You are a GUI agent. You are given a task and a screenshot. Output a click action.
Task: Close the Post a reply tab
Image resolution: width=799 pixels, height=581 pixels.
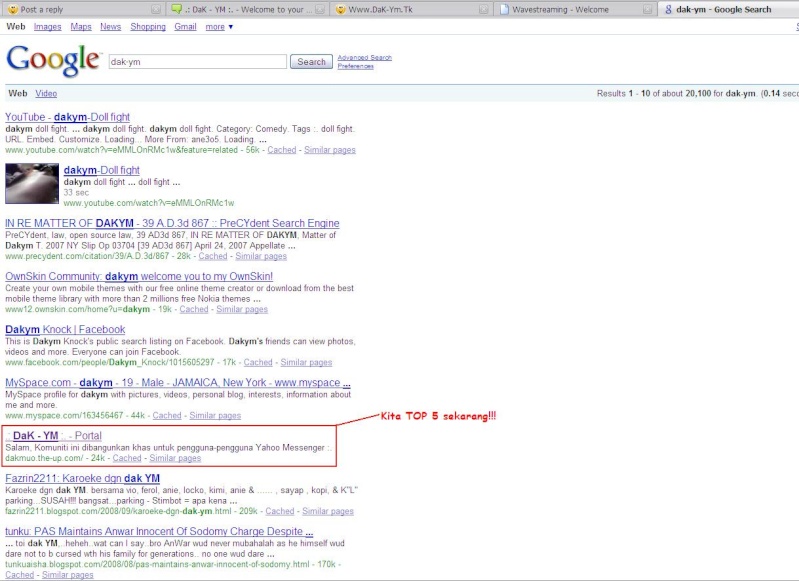156,9
